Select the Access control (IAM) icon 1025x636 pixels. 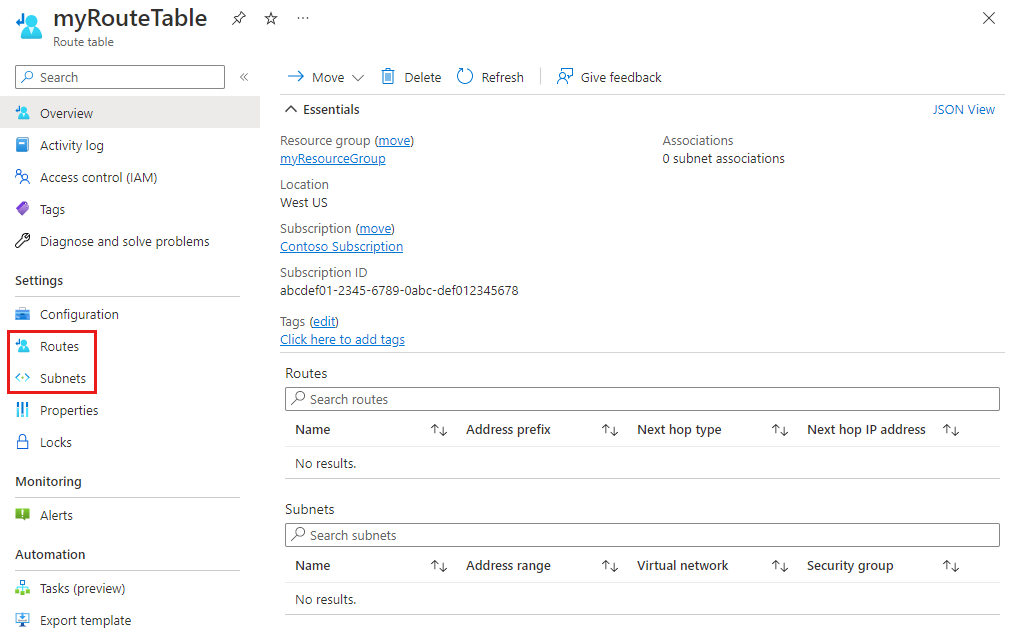[x=23, y=177]
